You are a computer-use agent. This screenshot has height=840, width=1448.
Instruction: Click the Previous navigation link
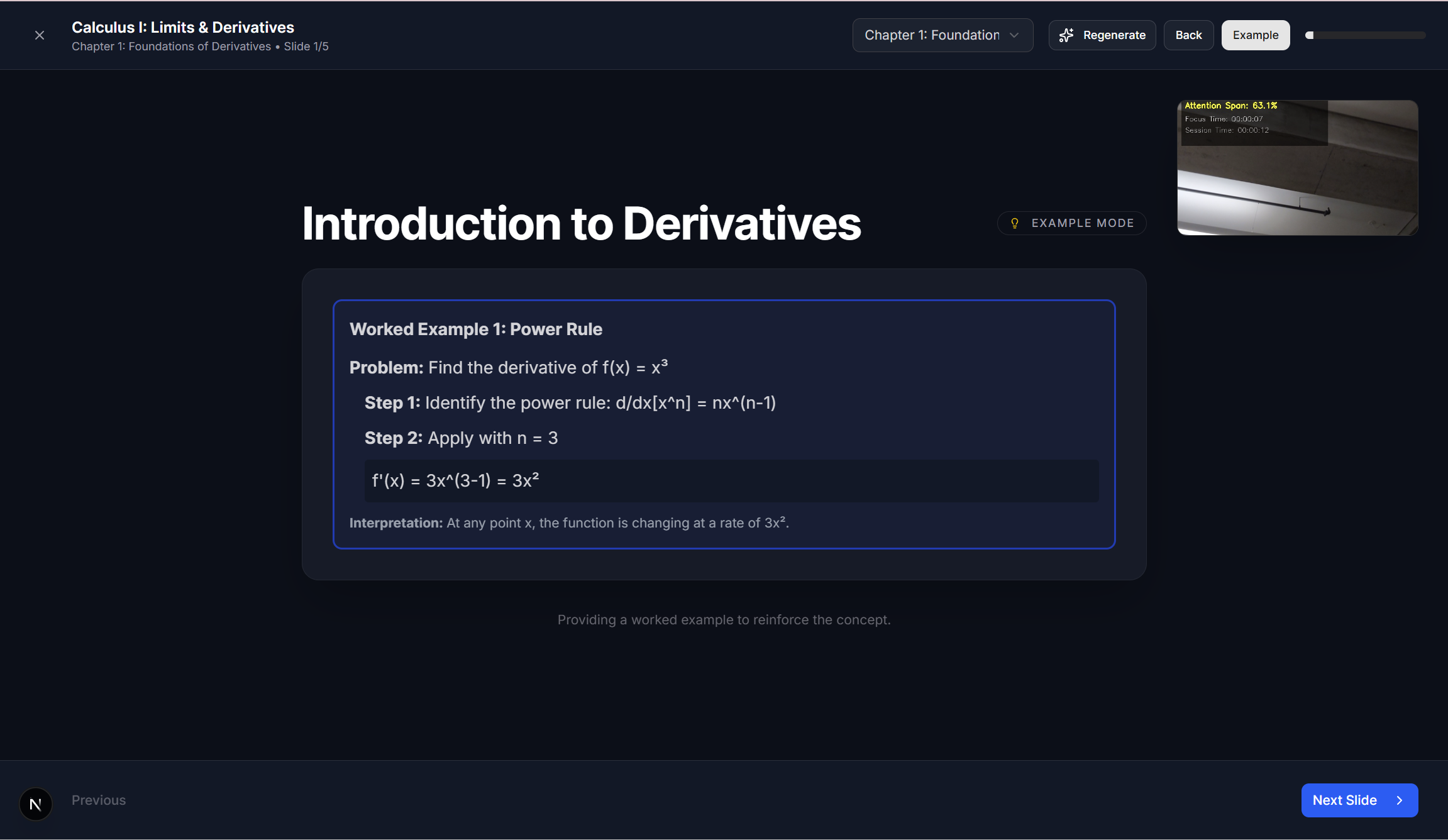pyautogui.click(x=99, y=800)
